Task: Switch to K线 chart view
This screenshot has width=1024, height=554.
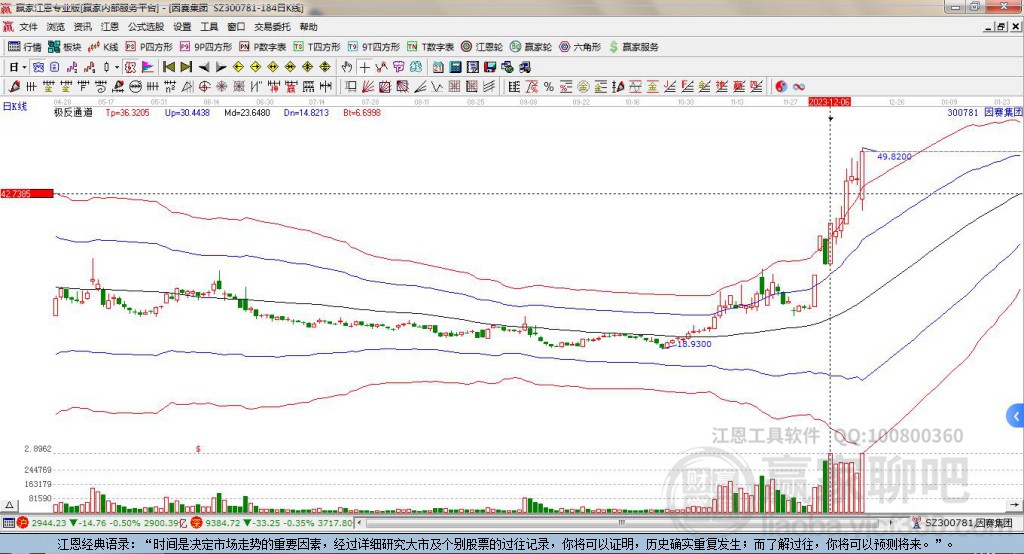Action: point(103,47)
